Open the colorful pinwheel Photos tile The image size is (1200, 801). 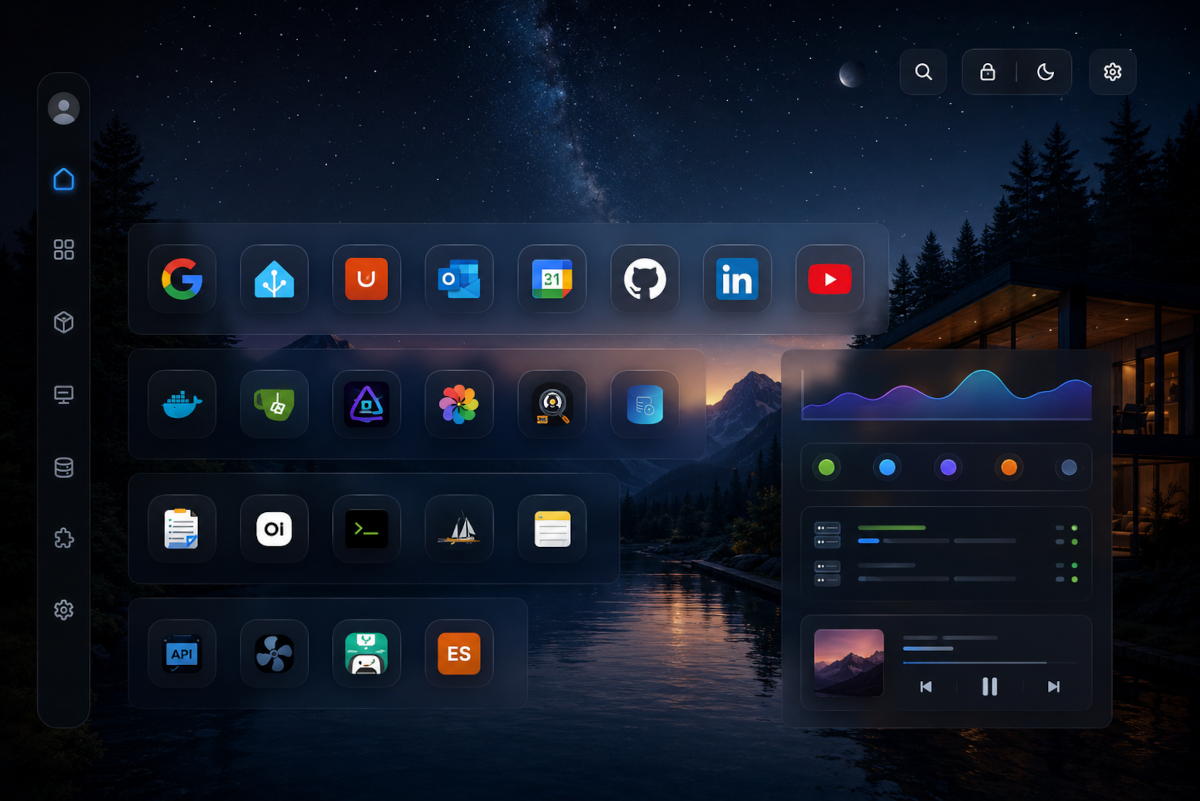pos(459,404)
